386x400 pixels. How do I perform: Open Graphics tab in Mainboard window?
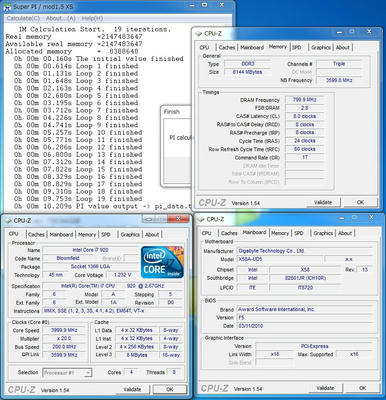click(x=323, y=233)
